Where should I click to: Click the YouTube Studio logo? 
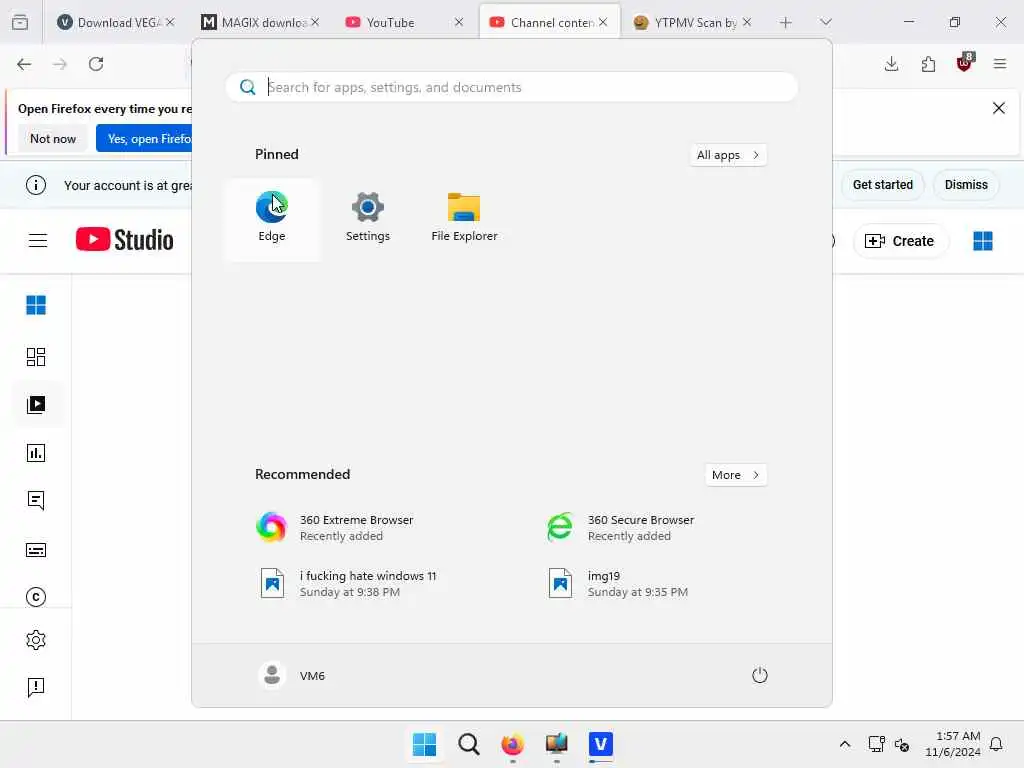[x=125, y=240]
